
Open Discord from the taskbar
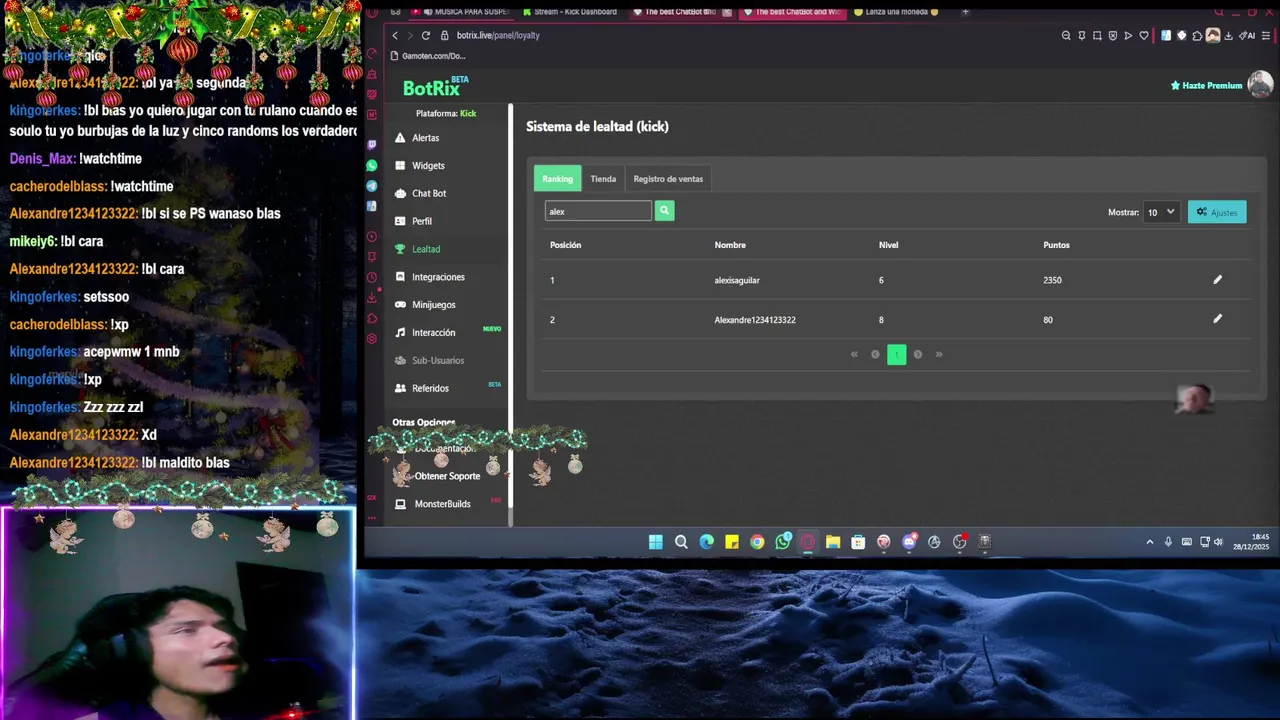click(909, 542)
